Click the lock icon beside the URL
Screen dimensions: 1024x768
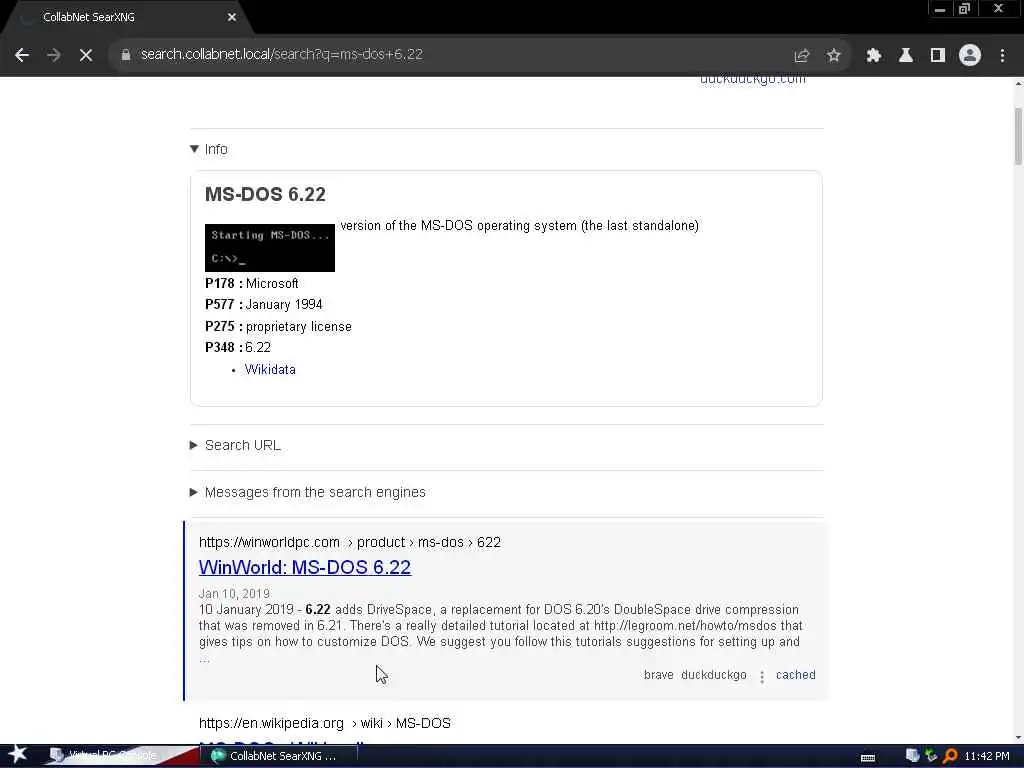(126, 55)
